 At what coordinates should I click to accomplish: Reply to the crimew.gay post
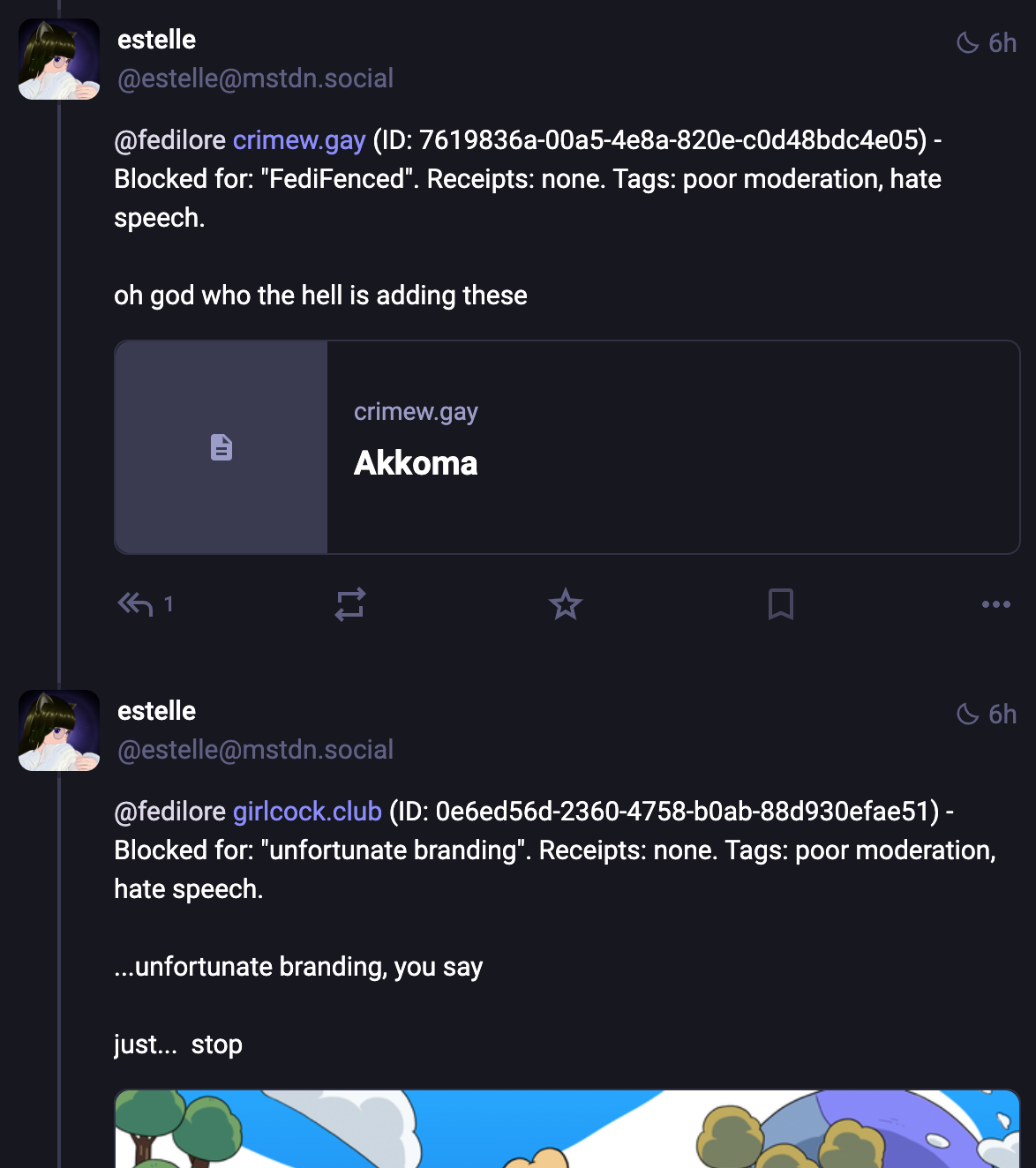[136, 604]
